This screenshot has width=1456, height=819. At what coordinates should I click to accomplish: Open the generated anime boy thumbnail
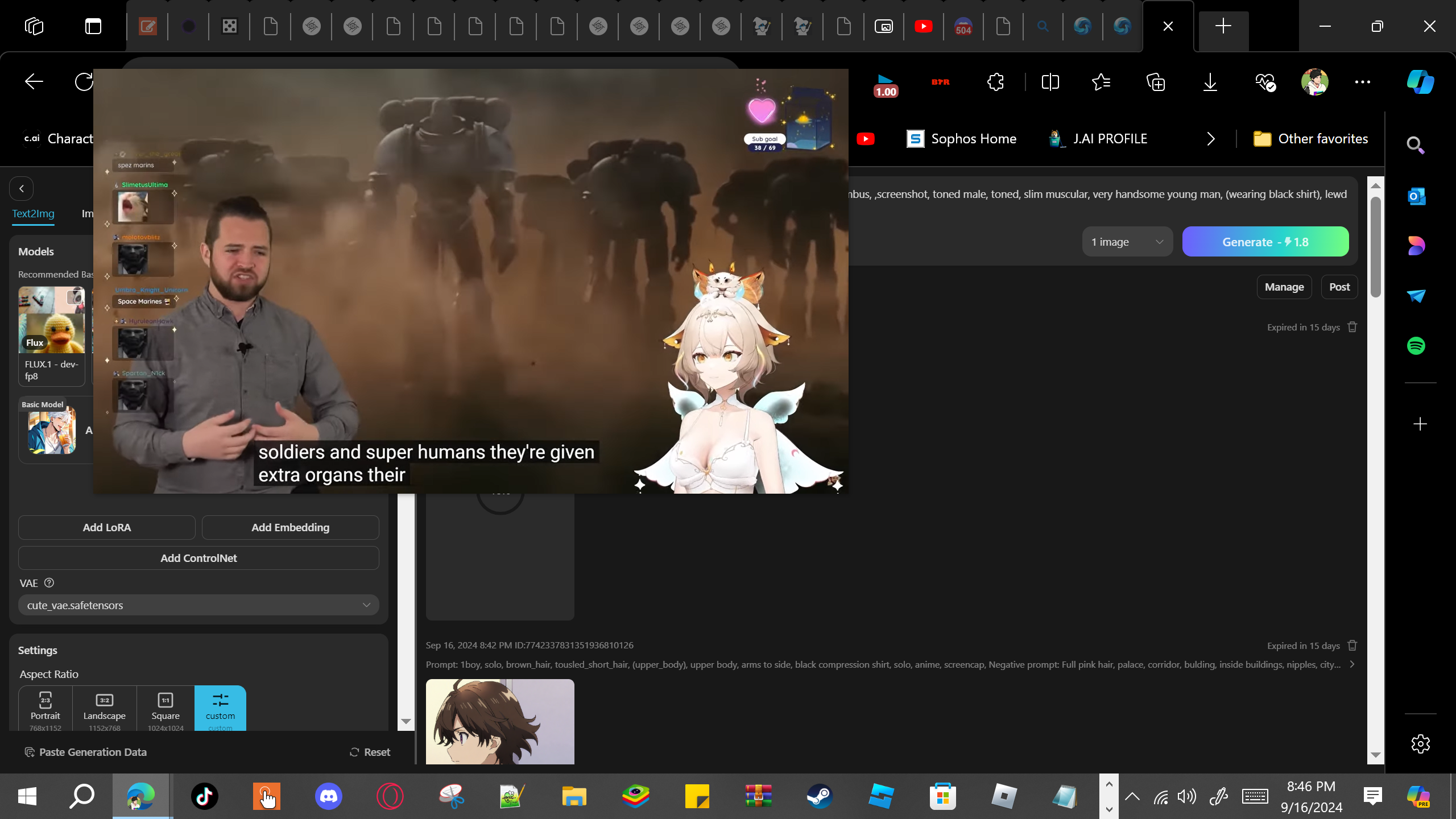pos(500,721)
